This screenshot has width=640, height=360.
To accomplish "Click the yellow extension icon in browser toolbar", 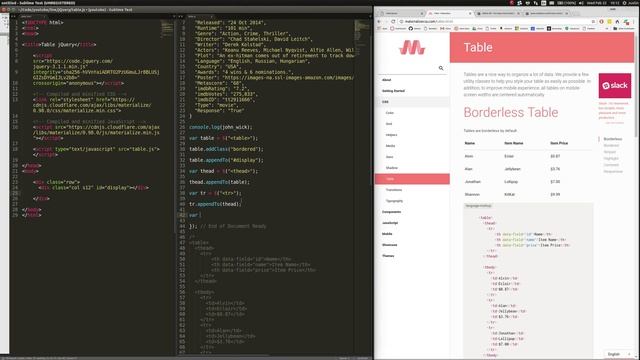I will click(609, 21).
